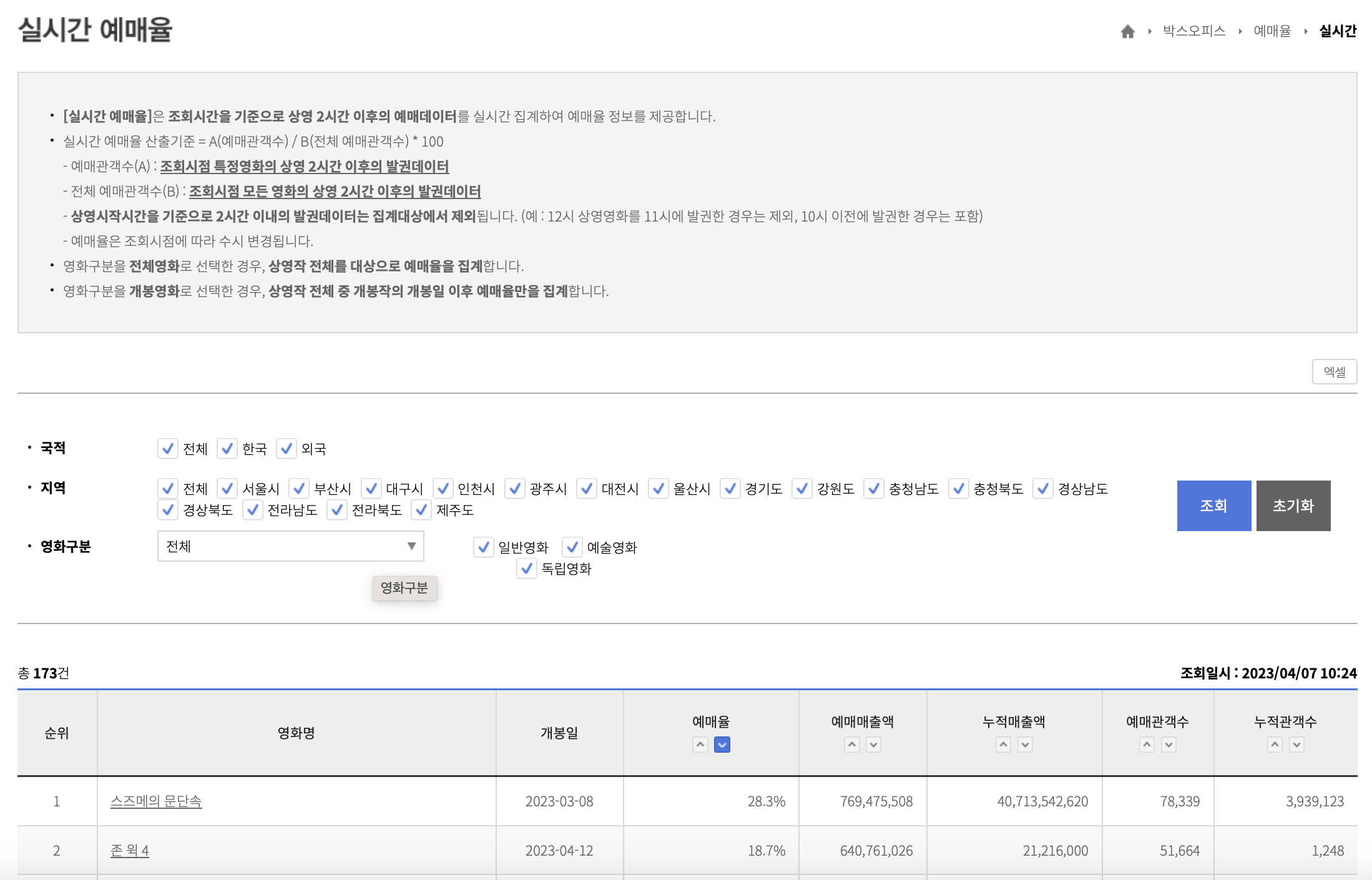Click the 순위 column header

click(x=57, y=733)
